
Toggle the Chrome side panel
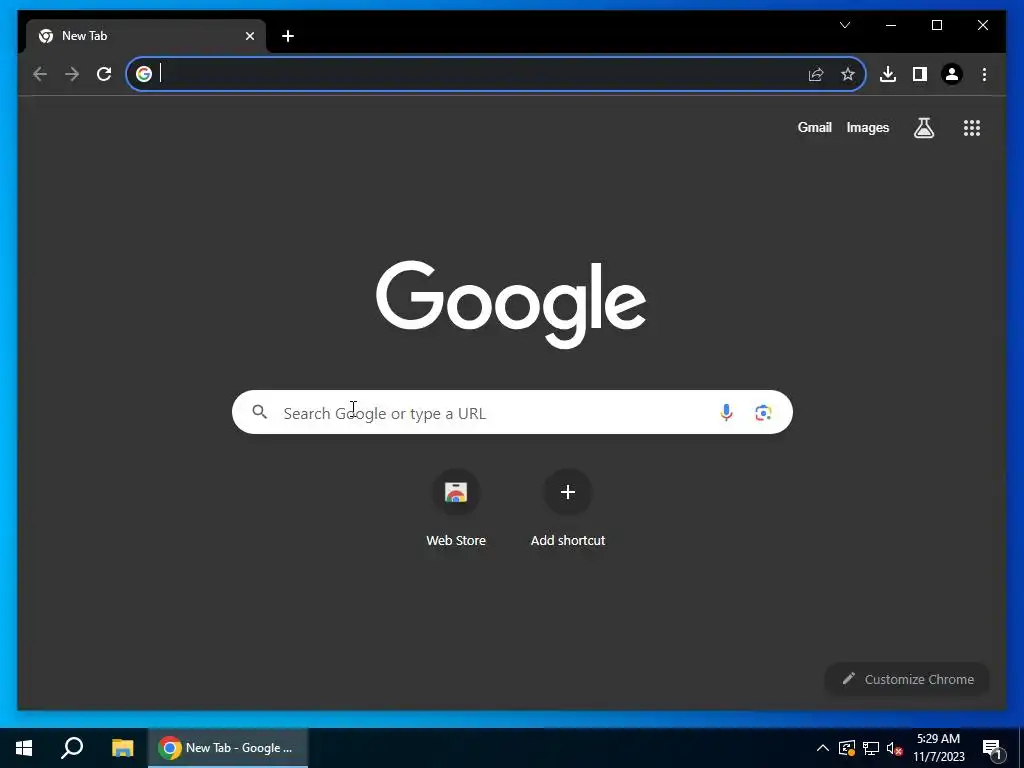click(920, 74)
